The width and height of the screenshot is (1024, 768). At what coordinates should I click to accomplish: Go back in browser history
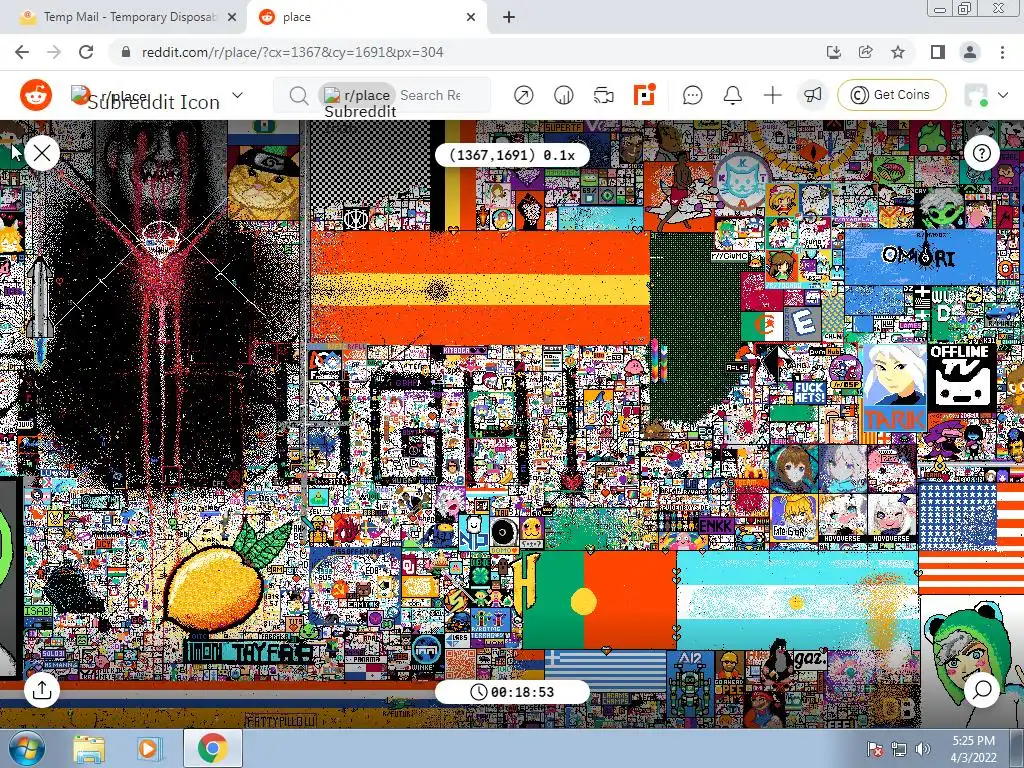(x=22, y=52)
